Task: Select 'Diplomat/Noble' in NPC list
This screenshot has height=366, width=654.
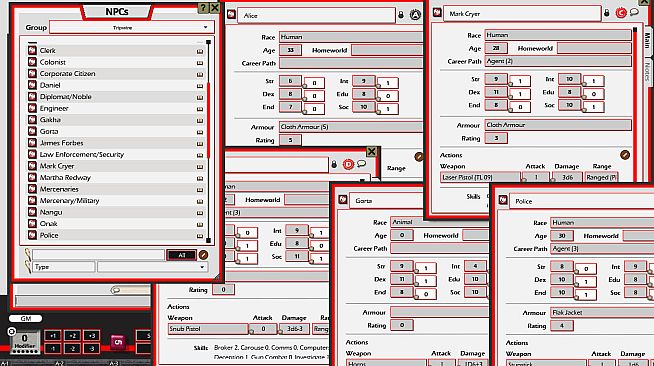Action: [65, 97]
